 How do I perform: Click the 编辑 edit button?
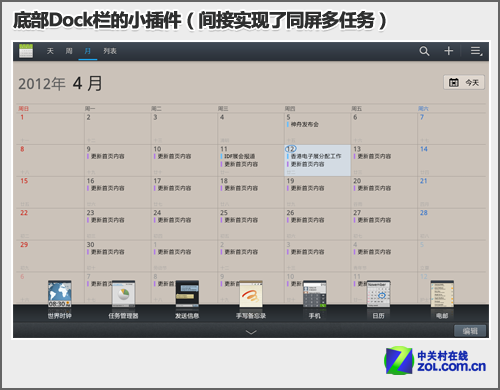point(470,331)
